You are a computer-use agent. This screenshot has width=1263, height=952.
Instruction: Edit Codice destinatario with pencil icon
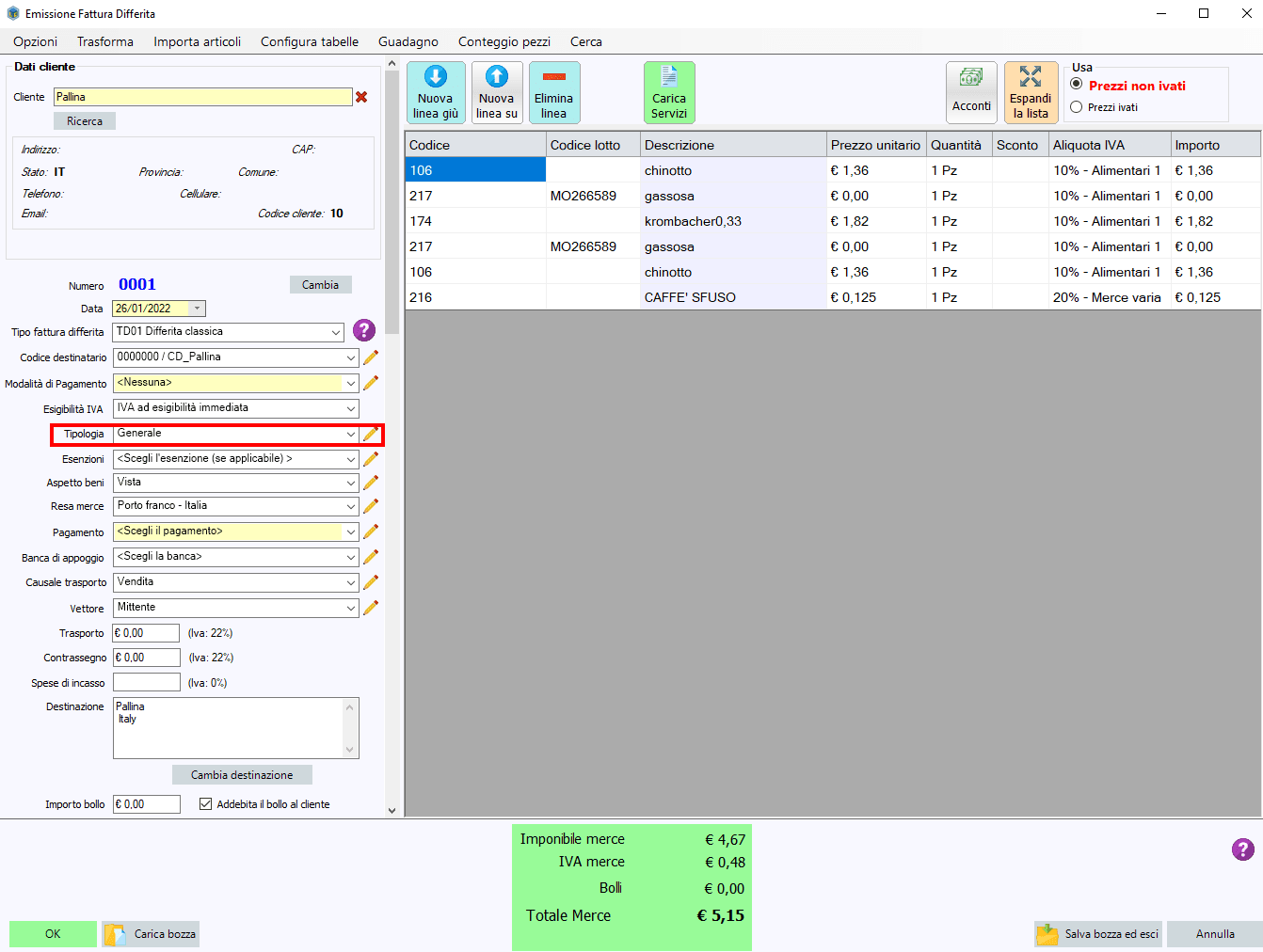371,357
